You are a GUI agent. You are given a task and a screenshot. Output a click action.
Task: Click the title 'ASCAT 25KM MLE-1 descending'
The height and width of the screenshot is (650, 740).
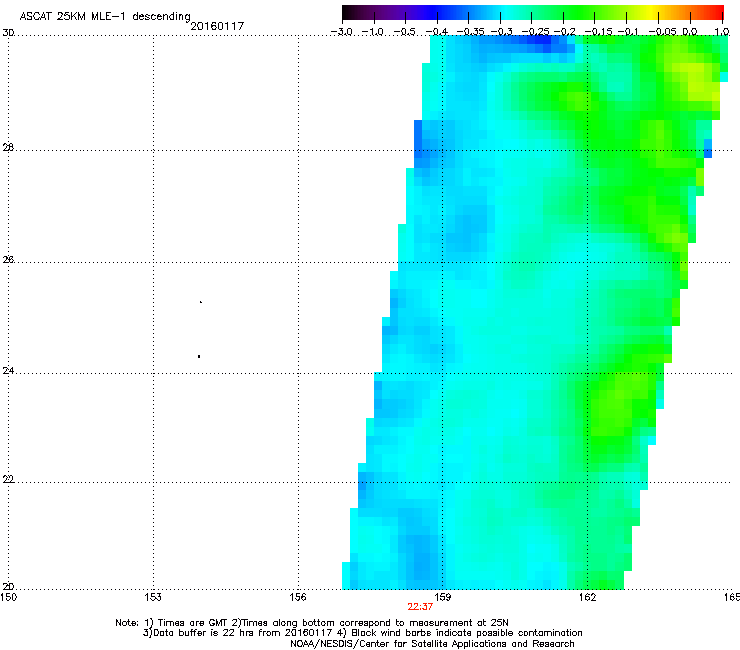pyautogui.click(x=105, y=16)
